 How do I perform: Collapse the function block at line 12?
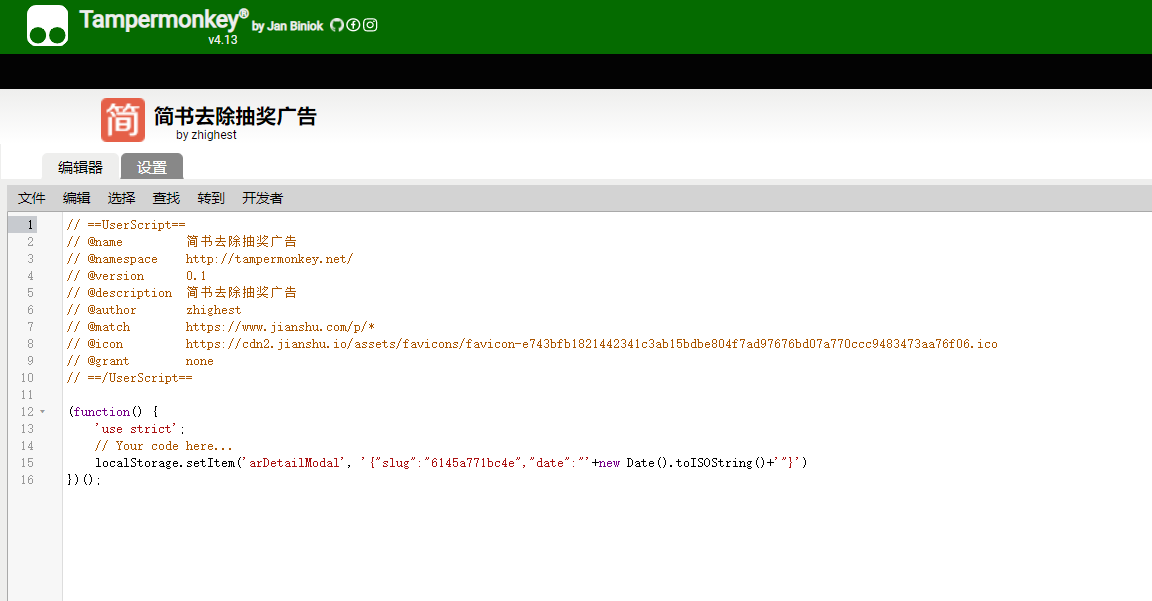(42, 412)
